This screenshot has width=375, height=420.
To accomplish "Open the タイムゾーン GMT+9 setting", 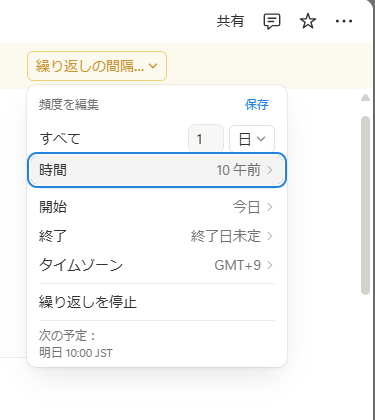I will click(157, 265).
